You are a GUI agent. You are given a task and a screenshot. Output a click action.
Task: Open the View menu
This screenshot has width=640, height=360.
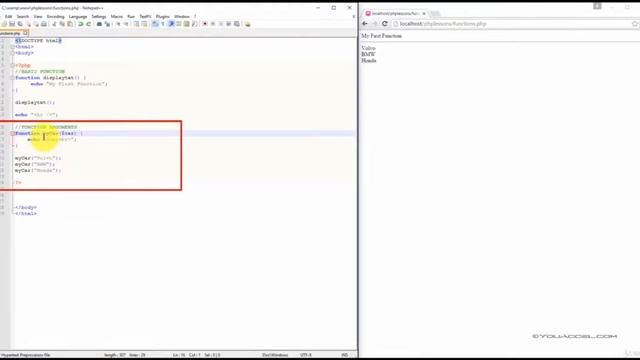pos(38,16)
